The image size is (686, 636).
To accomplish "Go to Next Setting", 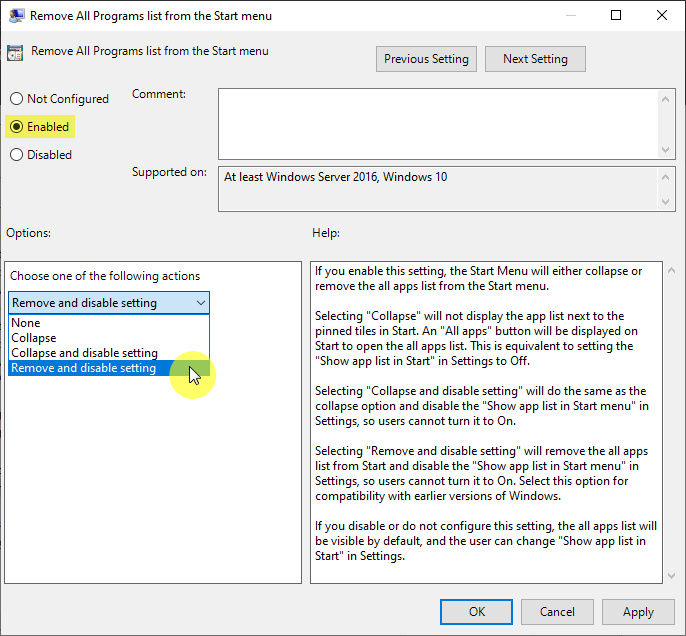I will click(x=535, y=59).
